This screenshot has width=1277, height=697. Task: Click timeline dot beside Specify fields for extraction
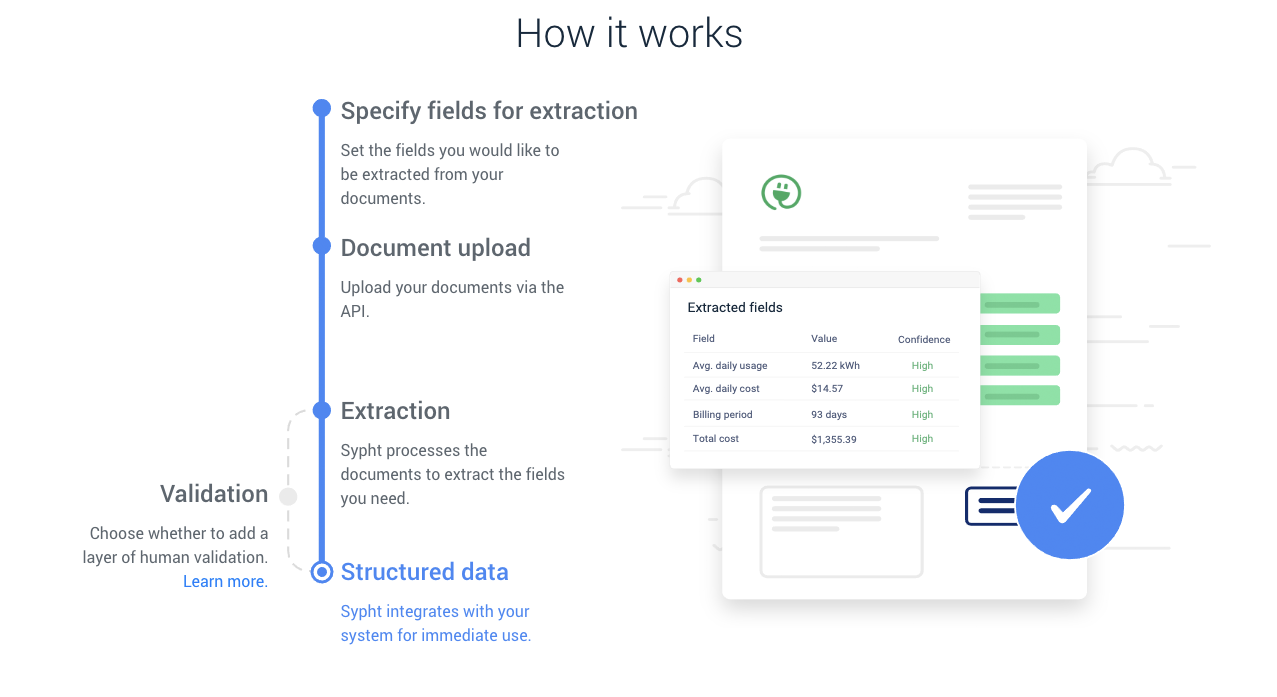coord(321,108)
